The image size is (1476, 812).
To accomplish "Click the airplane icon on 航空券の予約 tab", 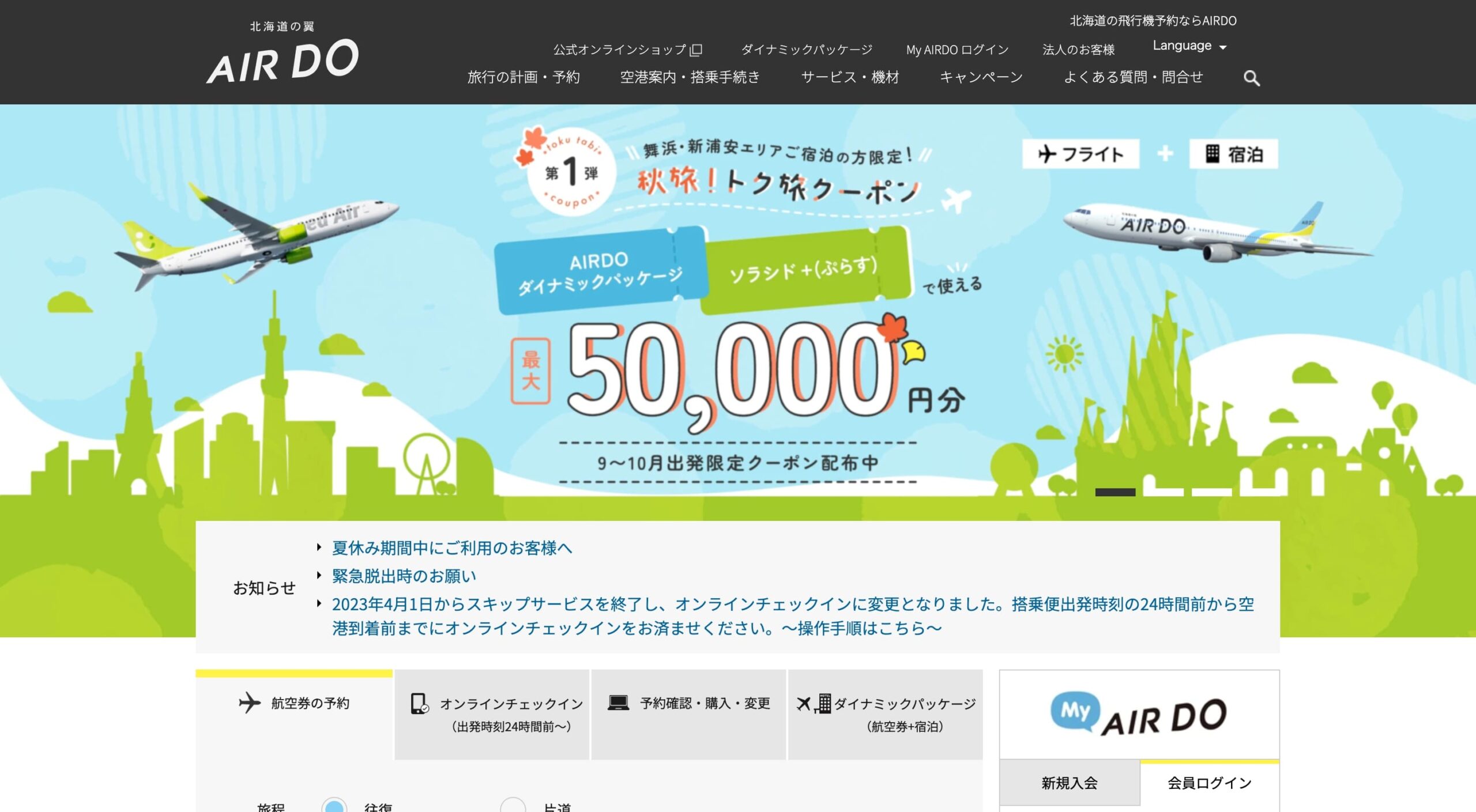I will (249, 703).
